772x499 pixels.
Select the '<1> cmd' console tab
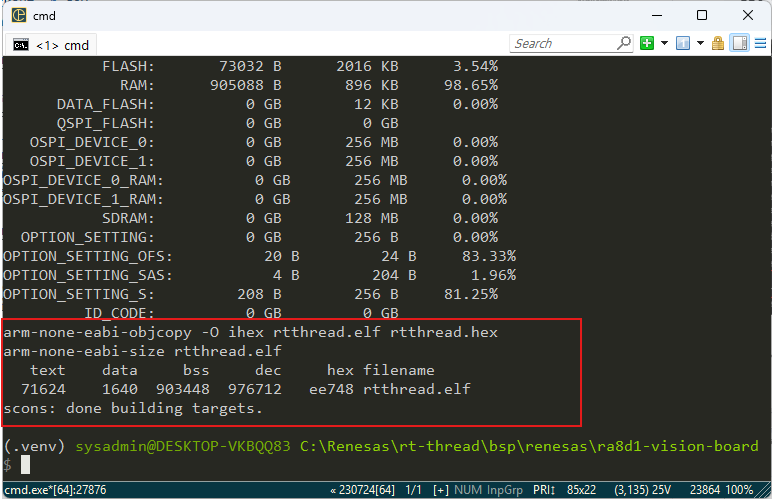point(52,44)
